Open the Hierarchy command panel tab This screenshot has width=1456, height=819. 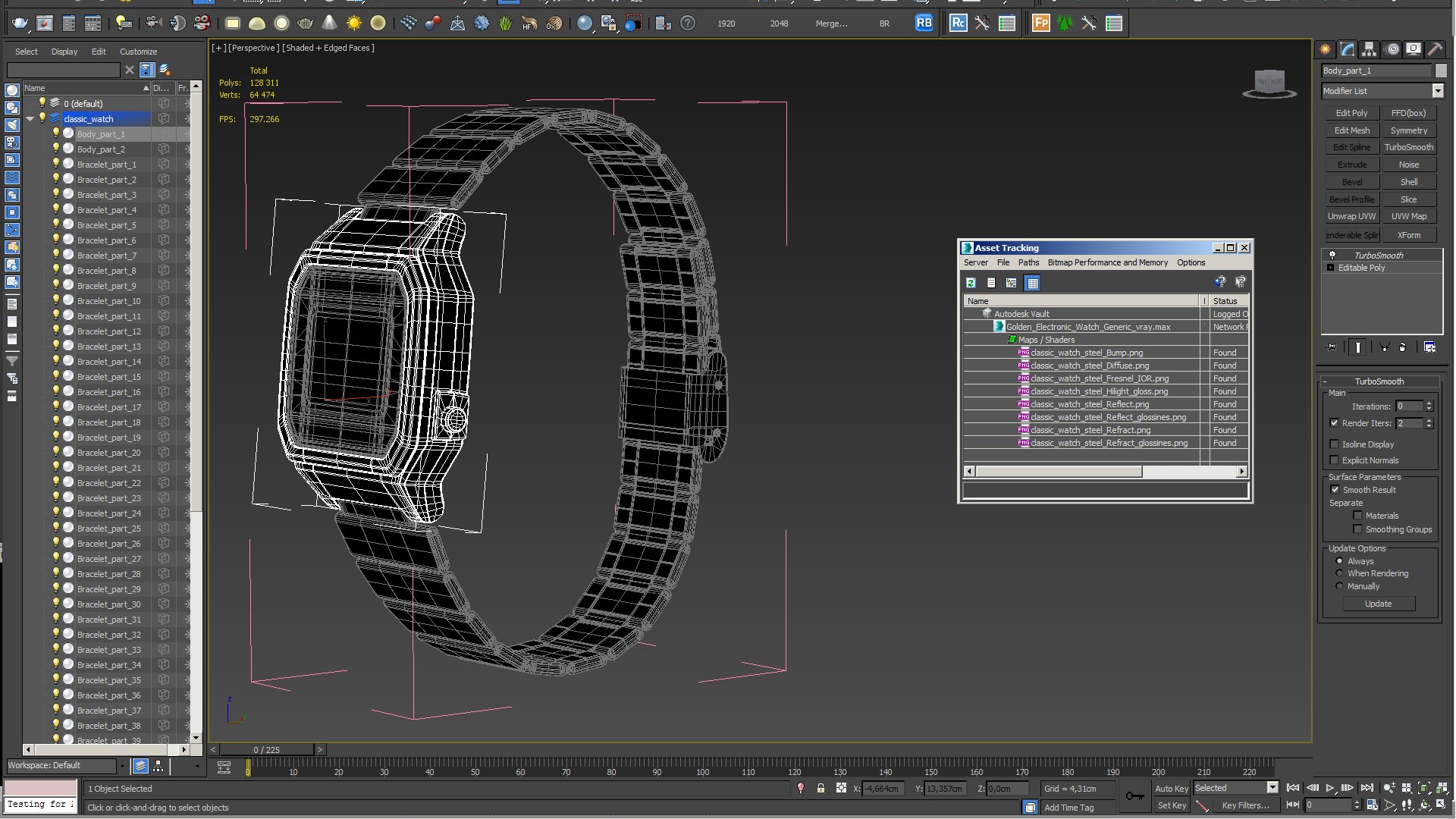point(1370,49)
